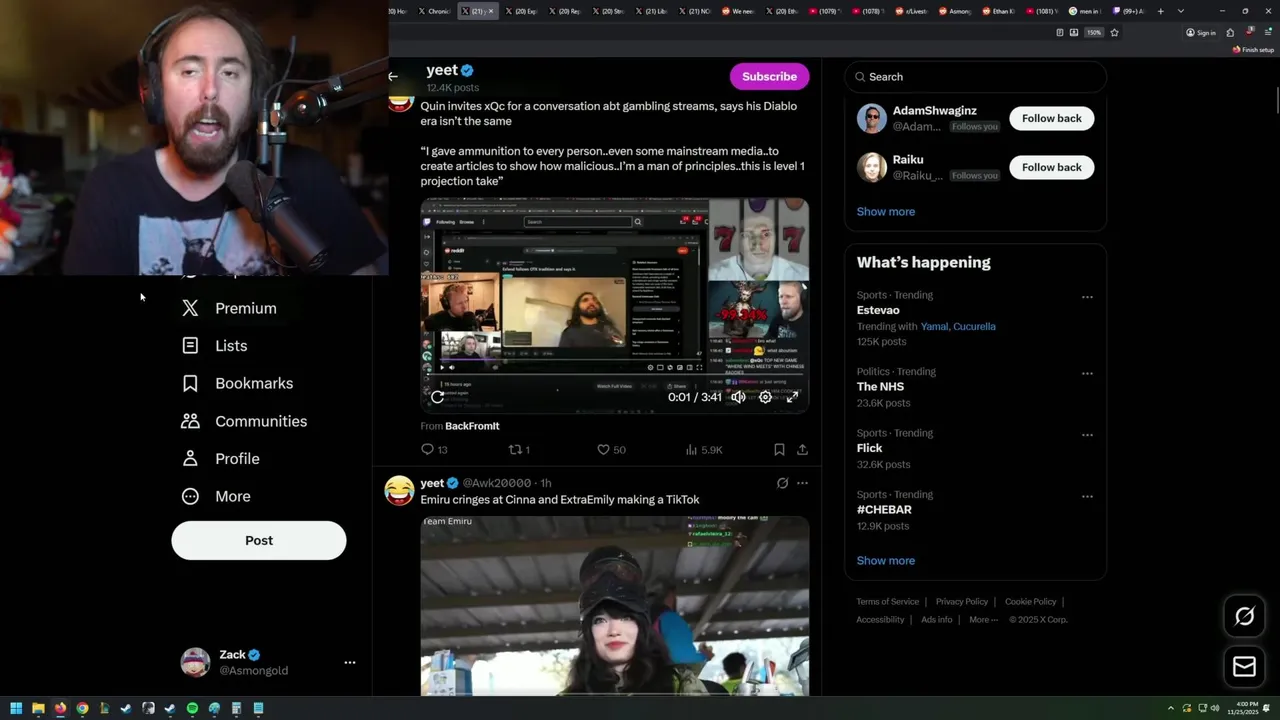Open more options for #CHEBAR trend
The height and width of the screenshot is (720, 1280).
(x=1087, y=496)
